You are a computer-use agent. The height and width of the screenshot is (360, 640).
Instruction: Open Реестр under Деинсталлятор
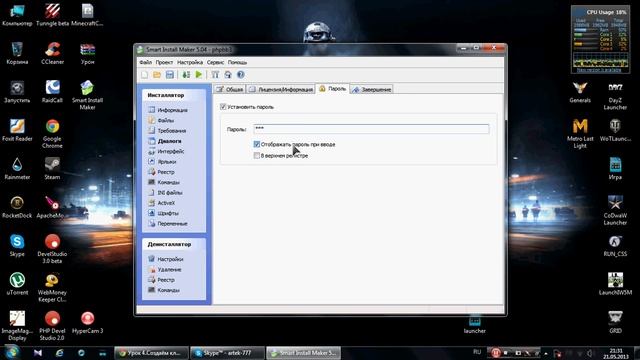pyautogui.click(x=161, y=280)
